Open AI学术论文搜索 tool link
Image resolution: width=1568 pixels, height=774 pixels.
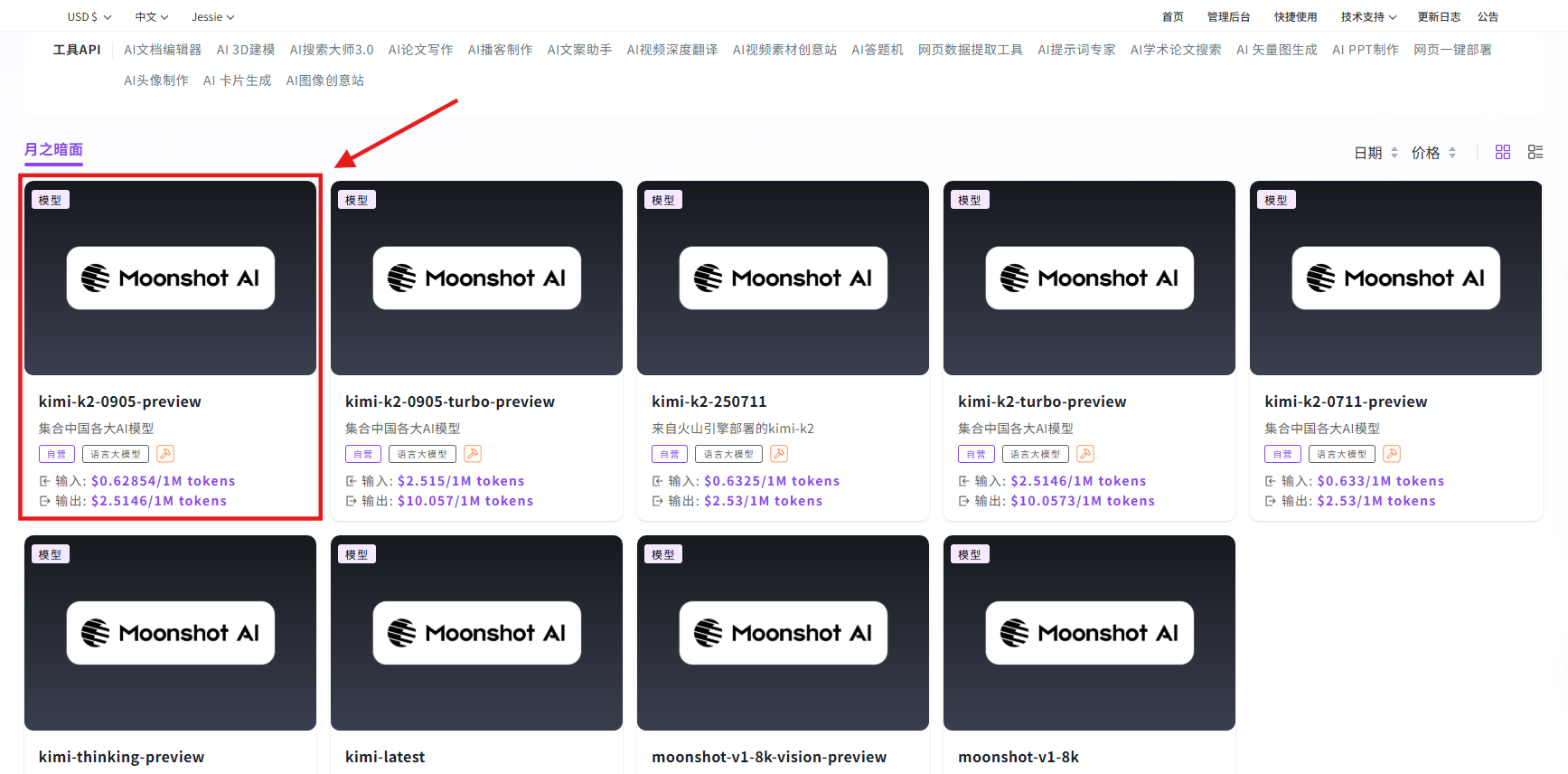[x=1176, y=50]
